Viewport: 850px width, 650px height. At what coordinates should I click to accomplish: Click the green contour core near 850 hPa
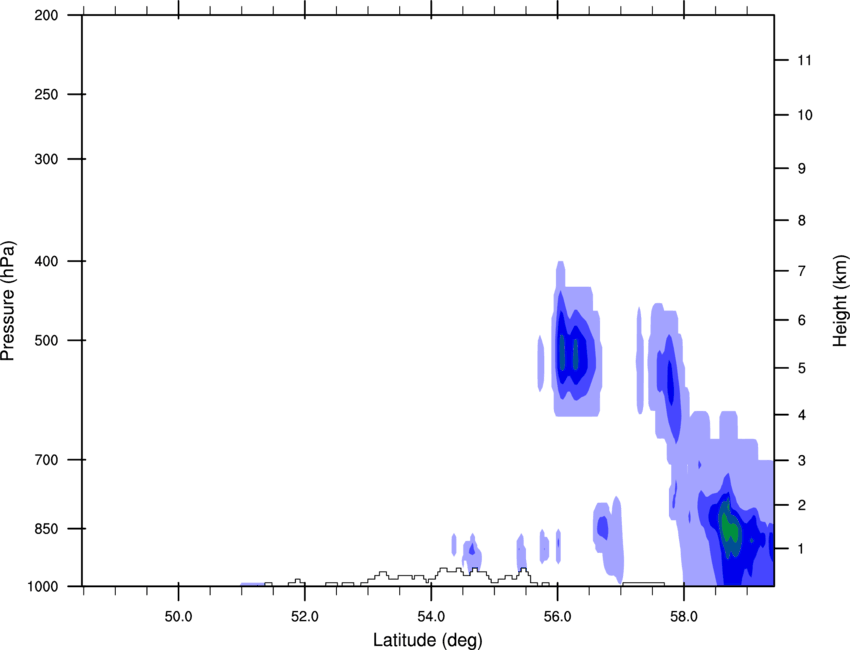pos(729,527)
